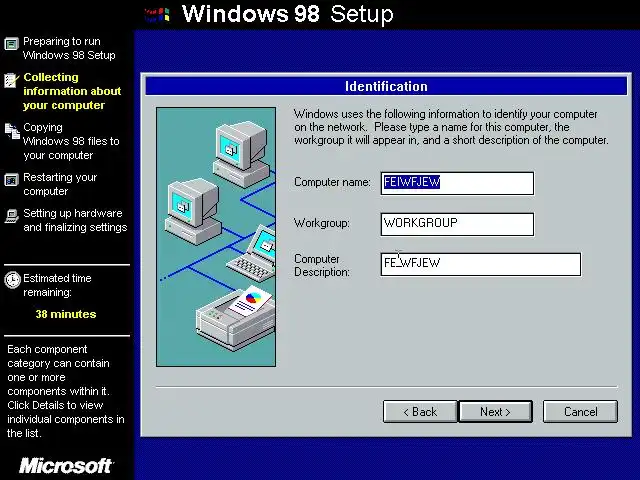Click the 'Computer name:' label
Image resolution: width=640 pixels, height=480 pixels.
[x=332, y=182]
